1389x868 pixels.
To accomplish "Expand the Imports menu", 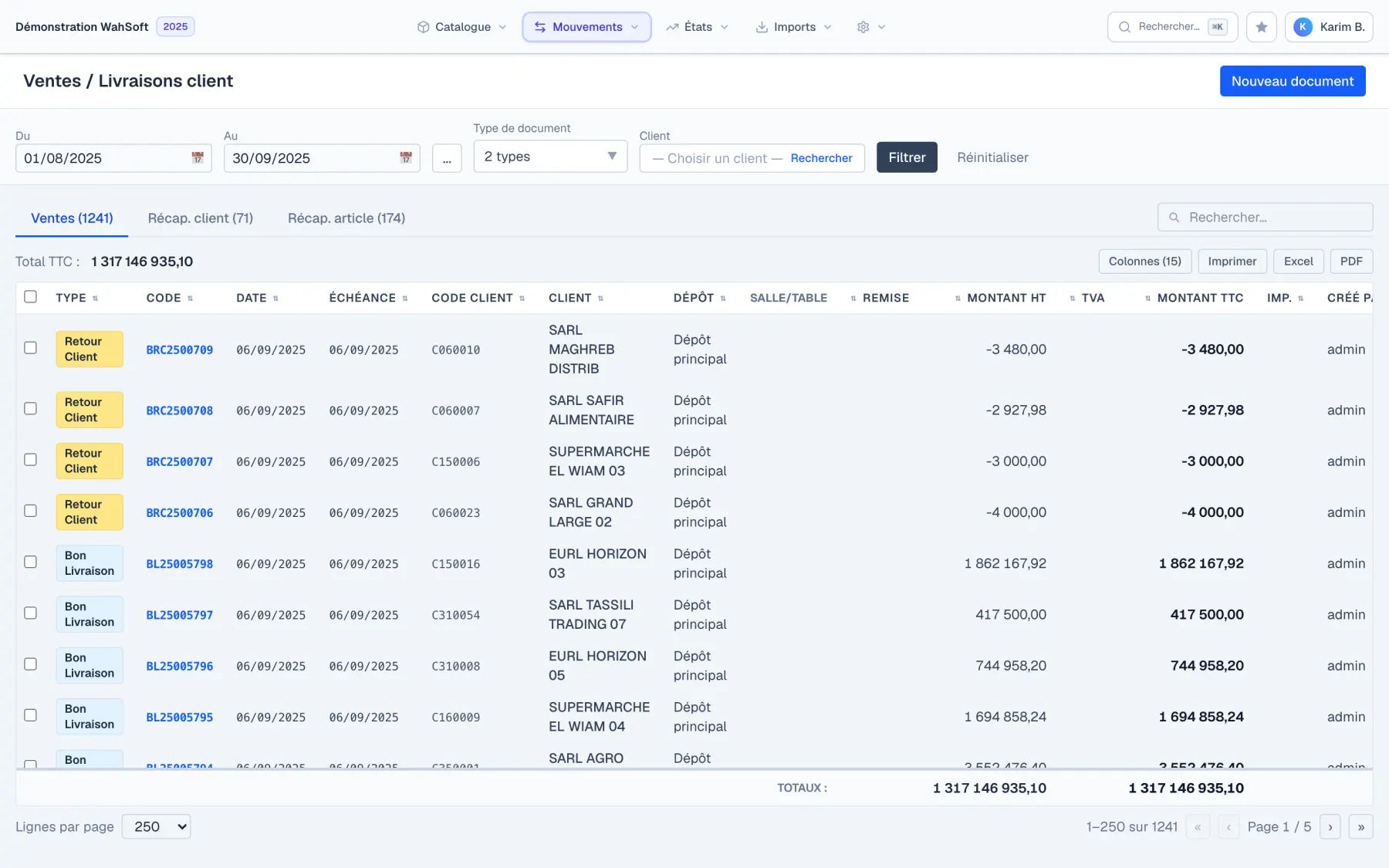I will pyautogui.click(x=793, y=27).
